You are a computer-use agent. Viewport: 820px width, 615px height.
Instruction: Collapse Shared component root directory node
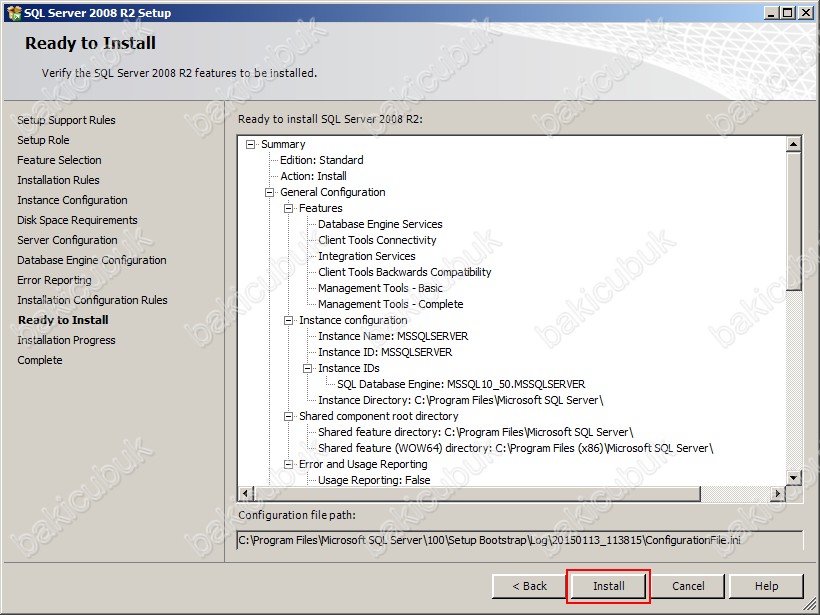pos(289,416)
